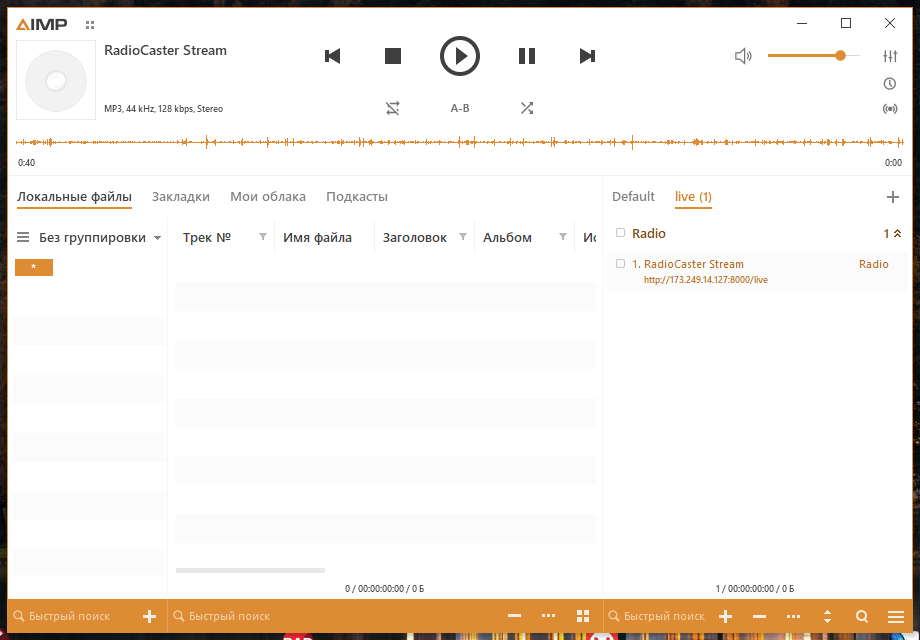Add files to playlist with plus

[726, 616]
